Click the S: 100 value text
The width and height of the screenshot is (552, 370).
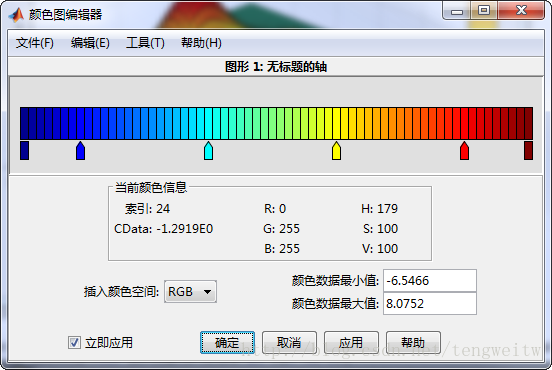[381, 229]
